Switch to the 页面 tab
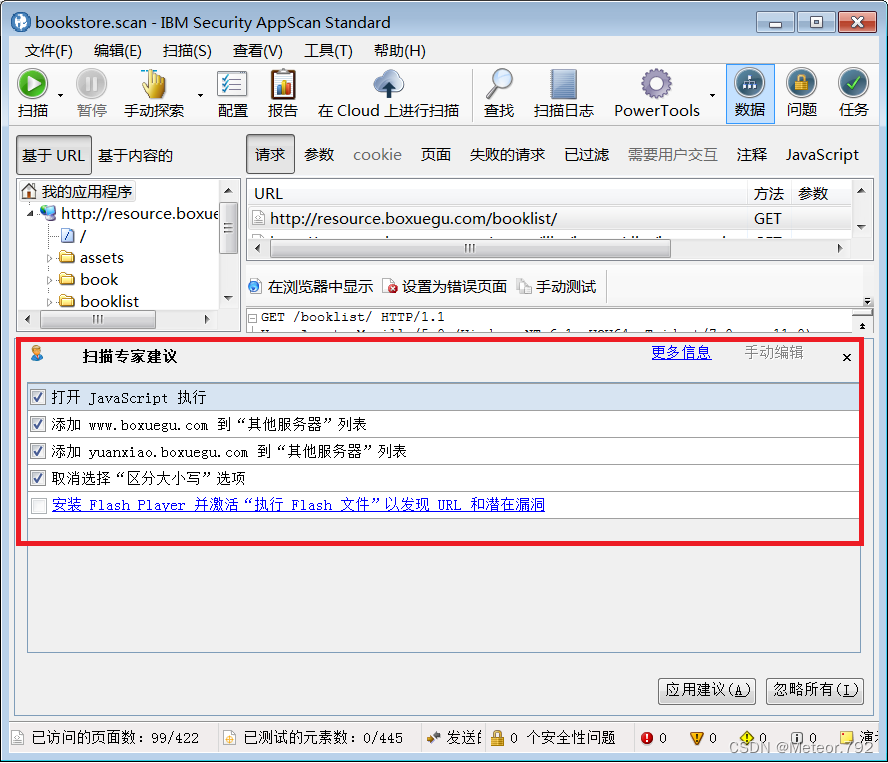Screen dimensions: 888x763 point(436,154)
